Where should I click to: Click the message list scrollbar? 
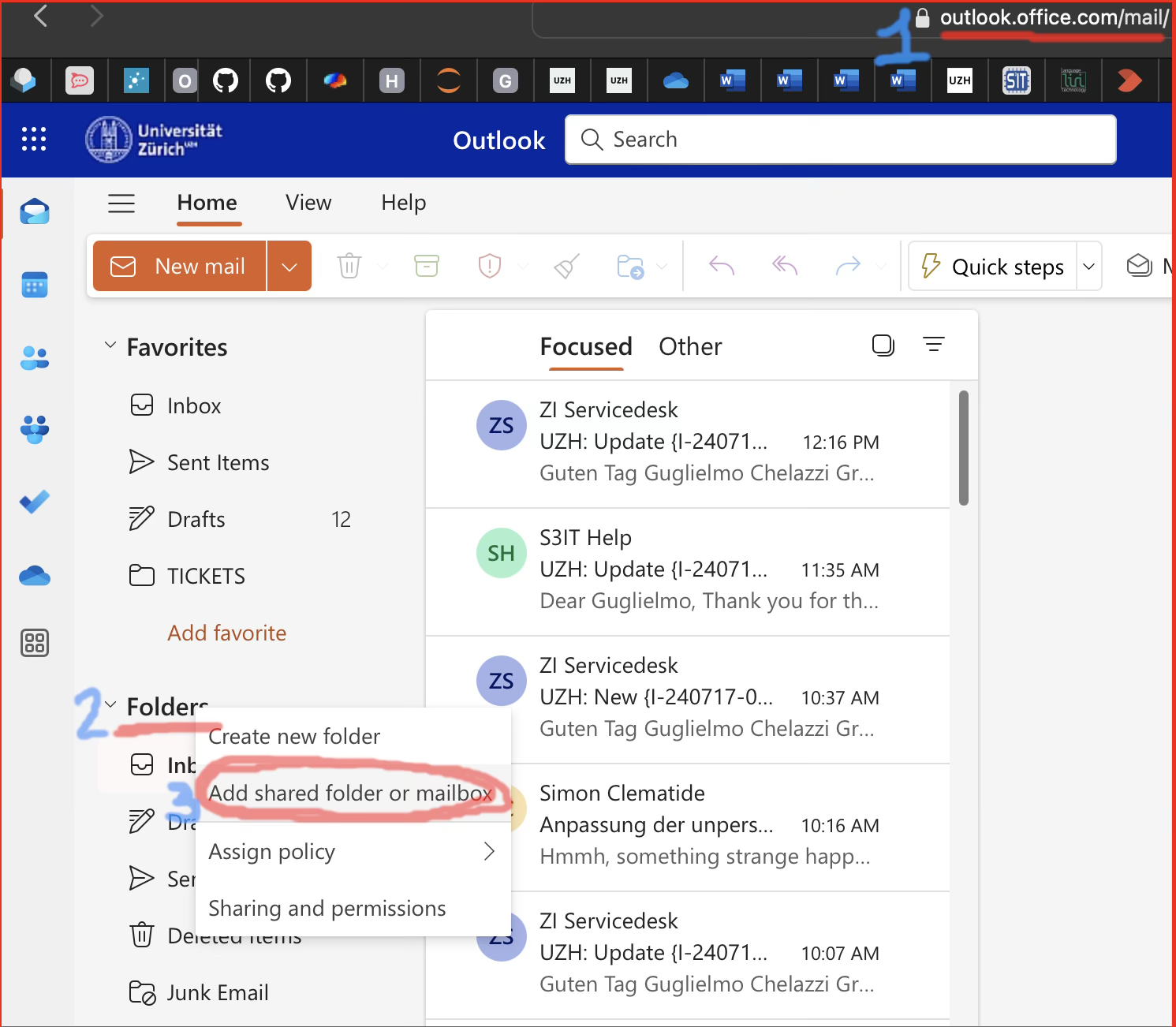(964, 447)
